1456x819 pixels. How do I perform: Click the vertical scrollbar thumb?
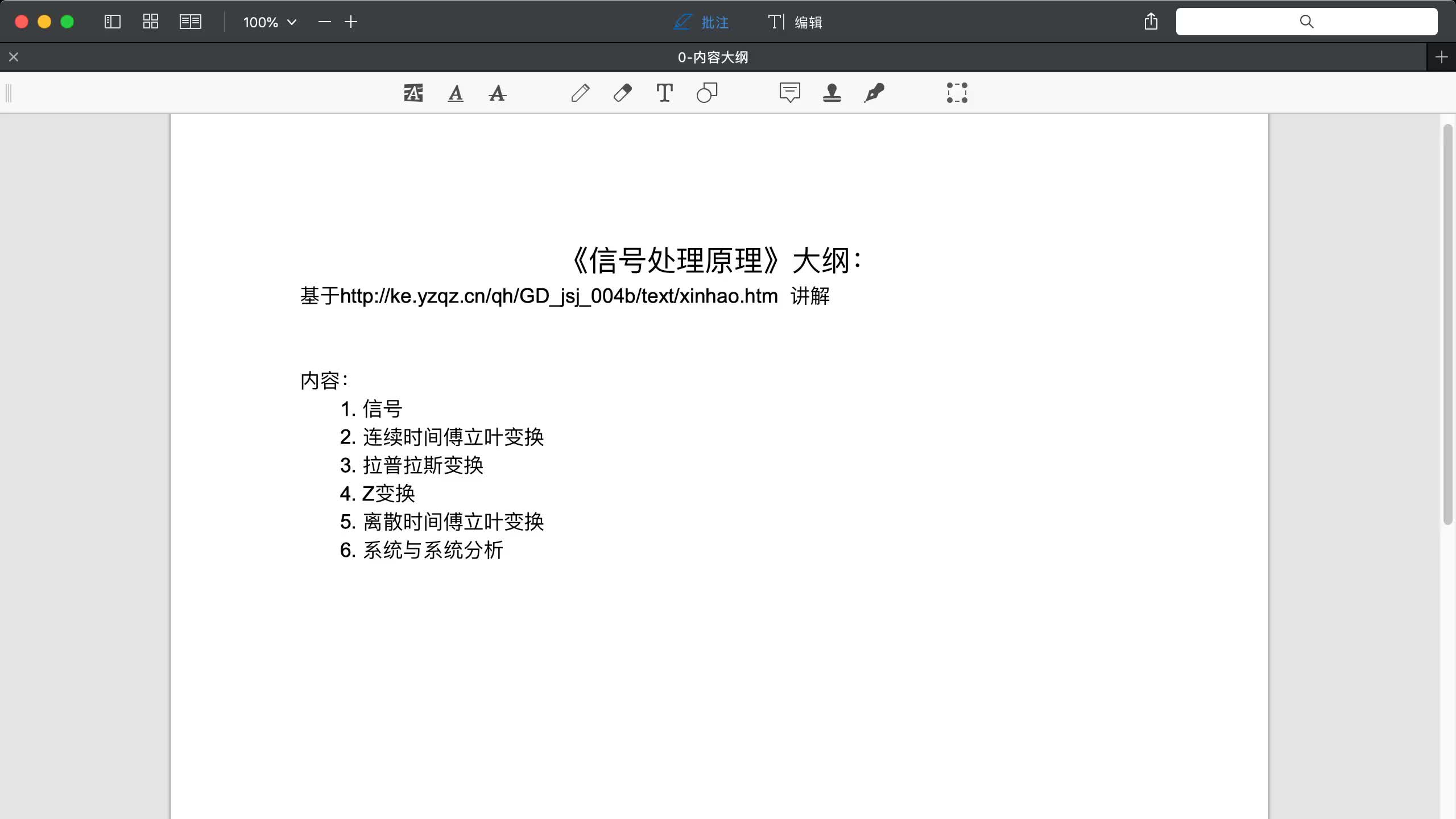click(1448, 324)
